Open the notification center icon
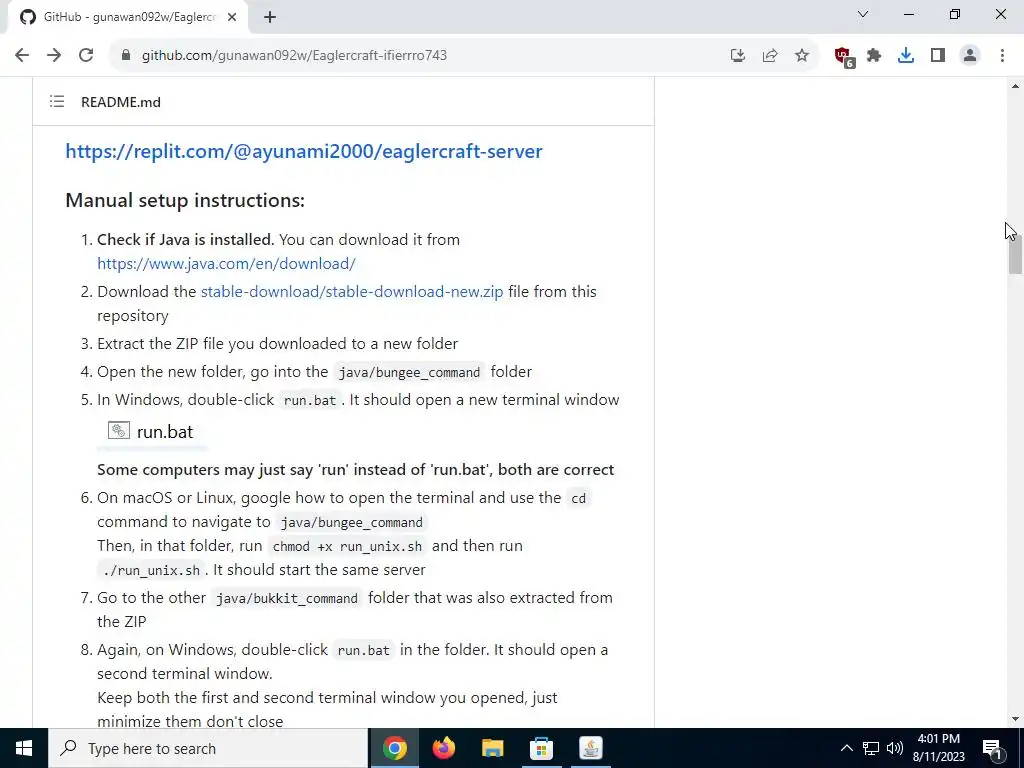1024x768 pixels. (x=992, y=748)
